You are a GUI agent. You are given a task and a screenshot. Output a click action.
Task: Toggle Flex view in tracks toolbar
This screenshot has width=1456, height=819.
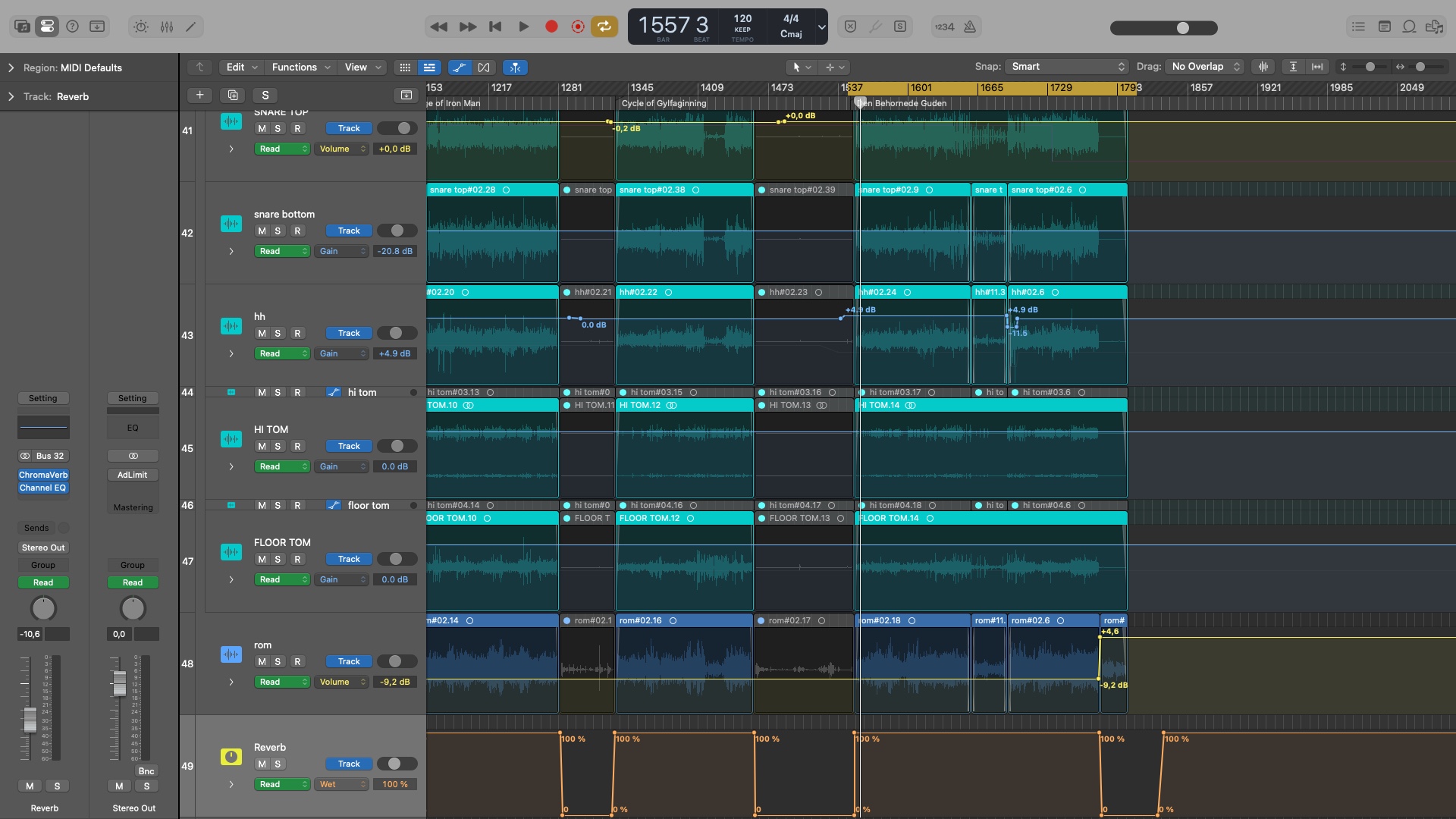[x=484, y=67]
